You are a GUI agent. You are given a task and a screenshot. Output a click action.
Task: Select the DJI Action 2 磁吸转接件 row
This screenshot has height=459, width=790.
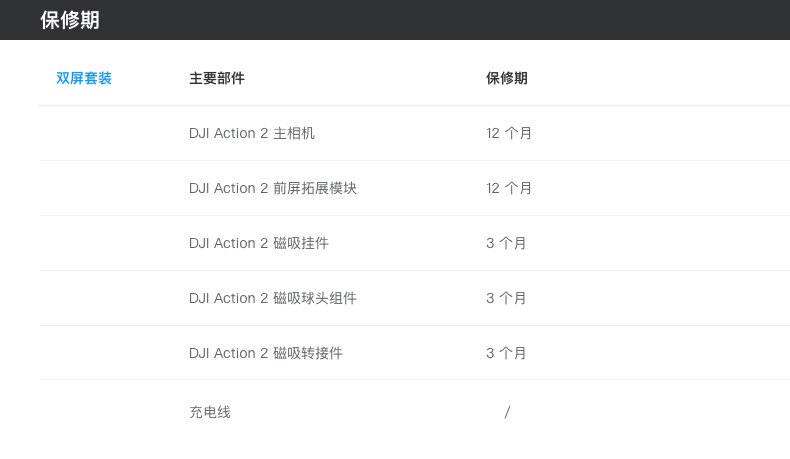coord(415,353)
